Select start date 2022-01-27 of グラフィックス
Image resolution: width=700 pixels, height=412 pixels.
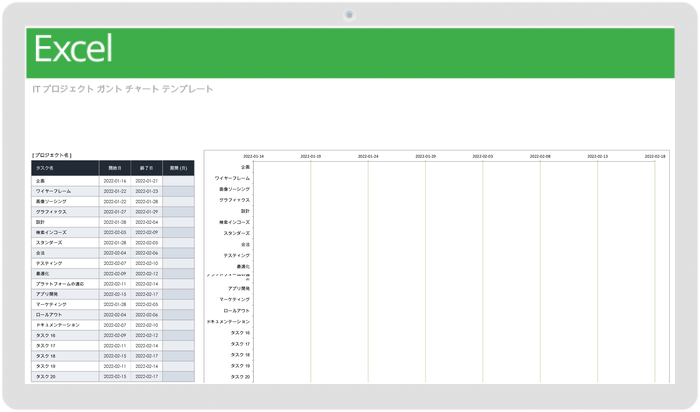(x=115, y=212)
